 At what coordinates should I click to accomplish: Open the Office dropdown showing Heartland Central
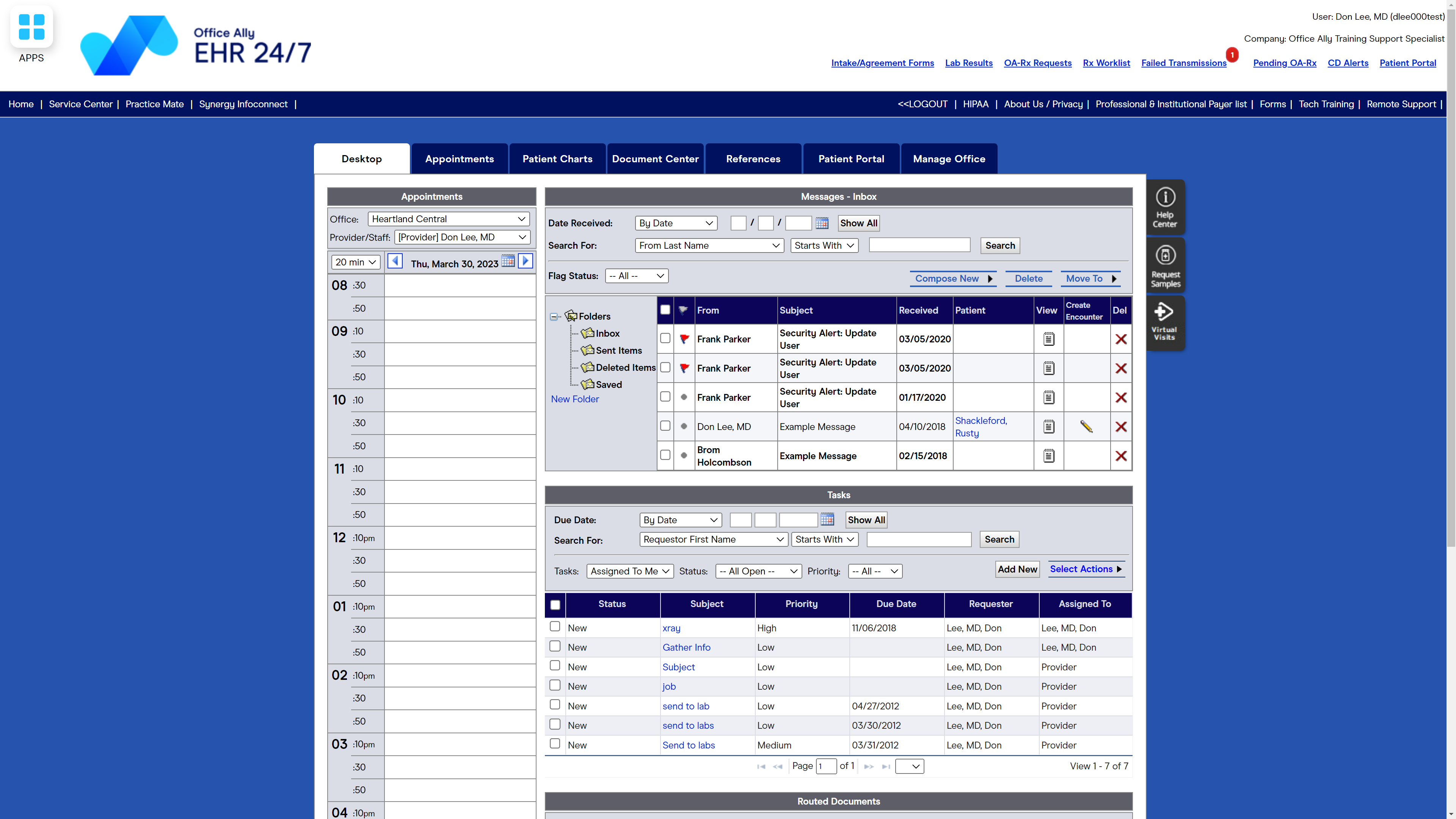(x=448, y=219)
